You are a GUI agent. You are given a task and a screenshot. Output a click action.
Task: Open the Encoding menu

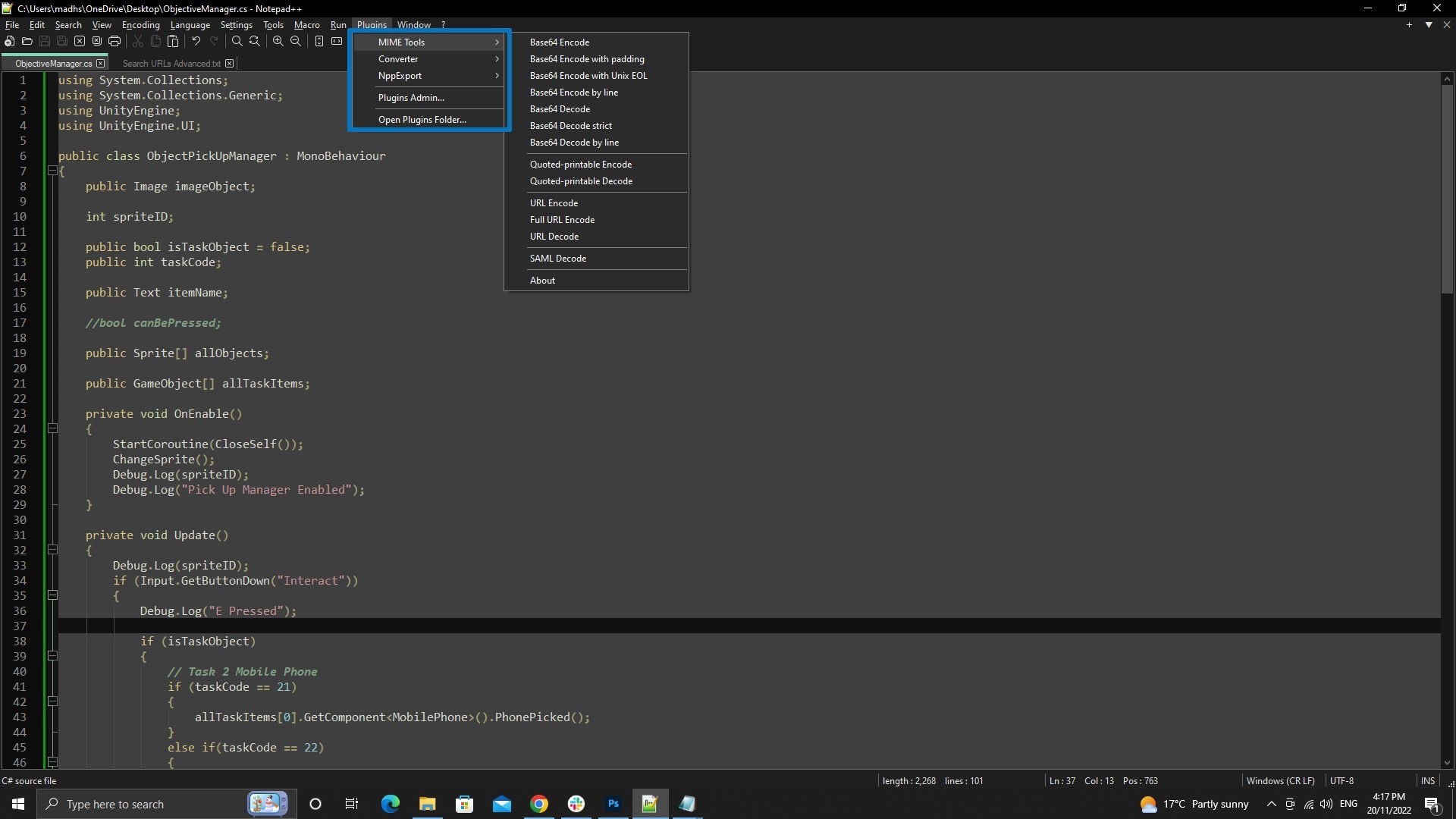140,24
